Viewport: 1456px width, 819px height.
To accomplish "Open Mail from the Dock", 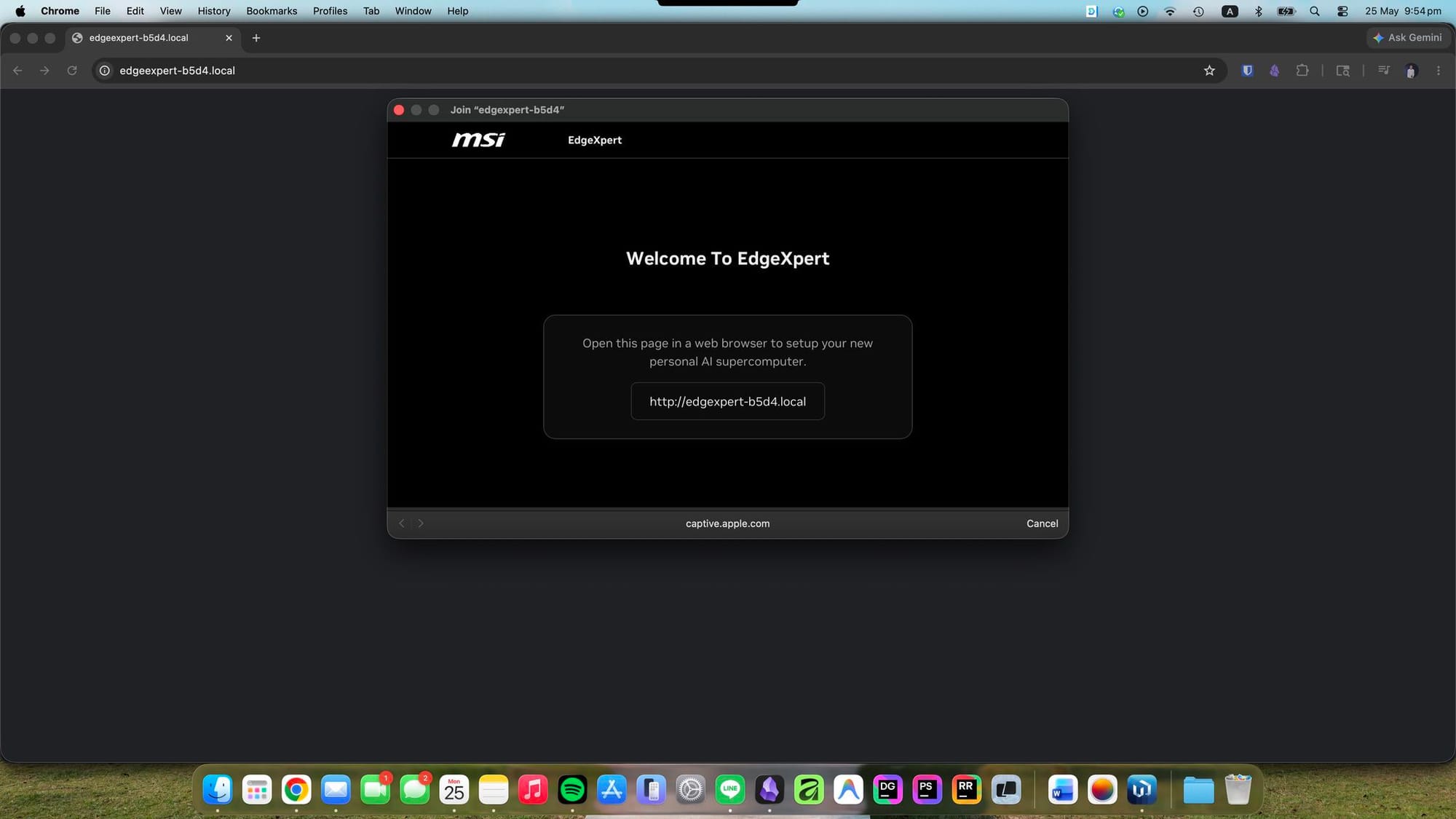I will [336, 789].
